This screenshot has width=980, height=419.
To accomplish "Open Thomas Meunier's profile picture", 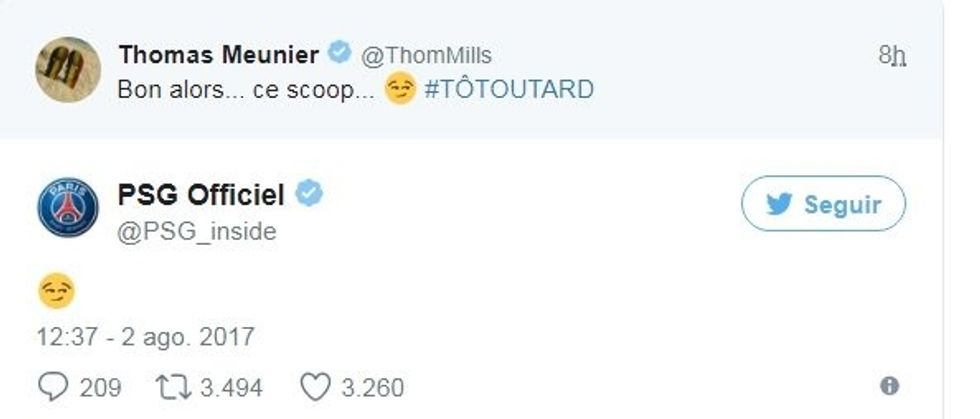I will [67, 69].
